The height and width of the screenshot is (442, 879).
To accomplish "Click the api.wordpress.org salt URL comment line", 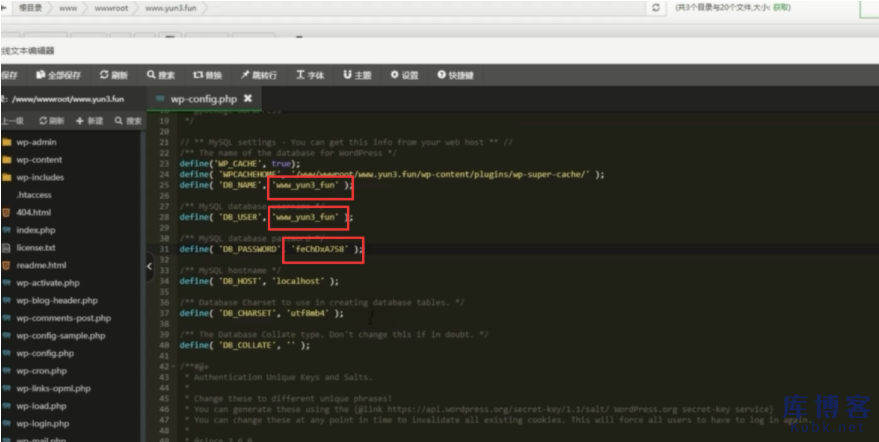I will [x=479, y=409].
